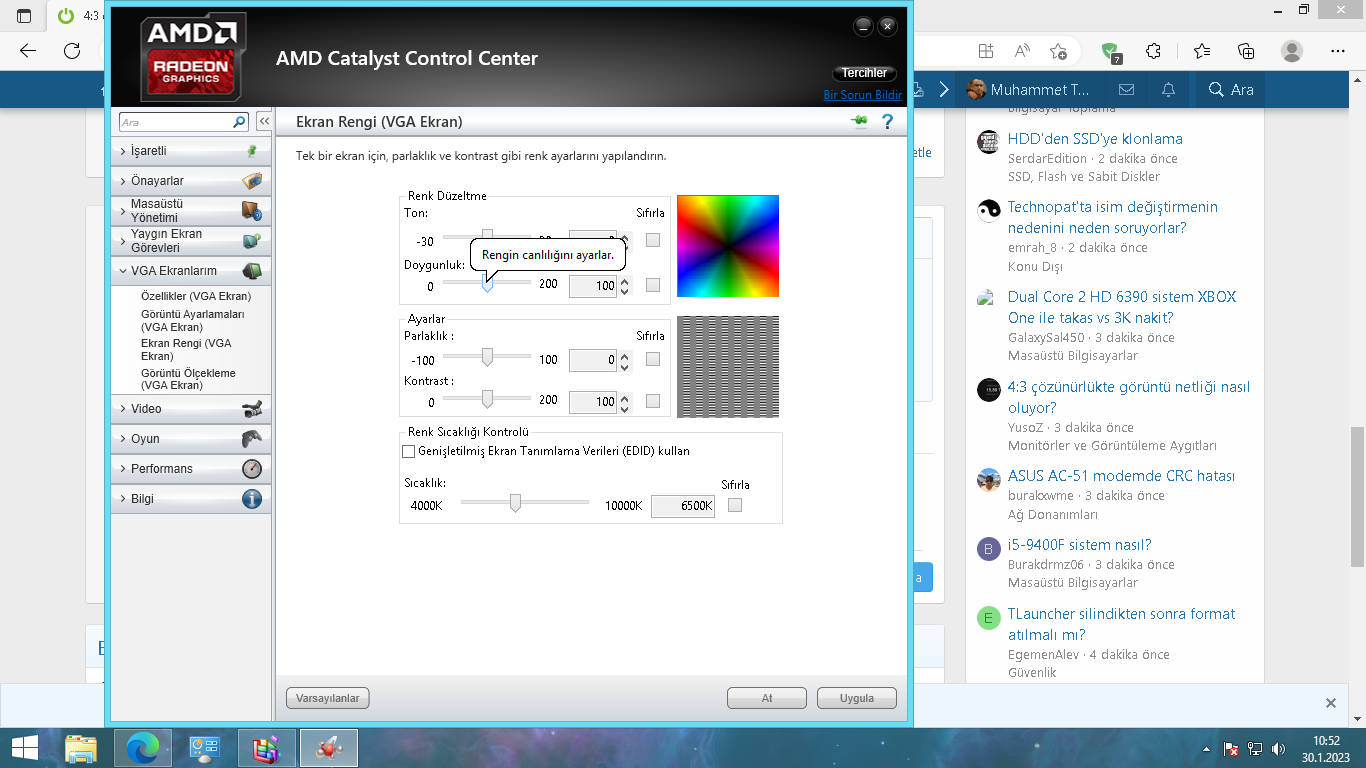The height and width of the screenshot is (768, 1366).
Task: Open the ASUS AC-51 modemde CRC hatası thread
Action: pyautogui.click(x=1121, y=476)
